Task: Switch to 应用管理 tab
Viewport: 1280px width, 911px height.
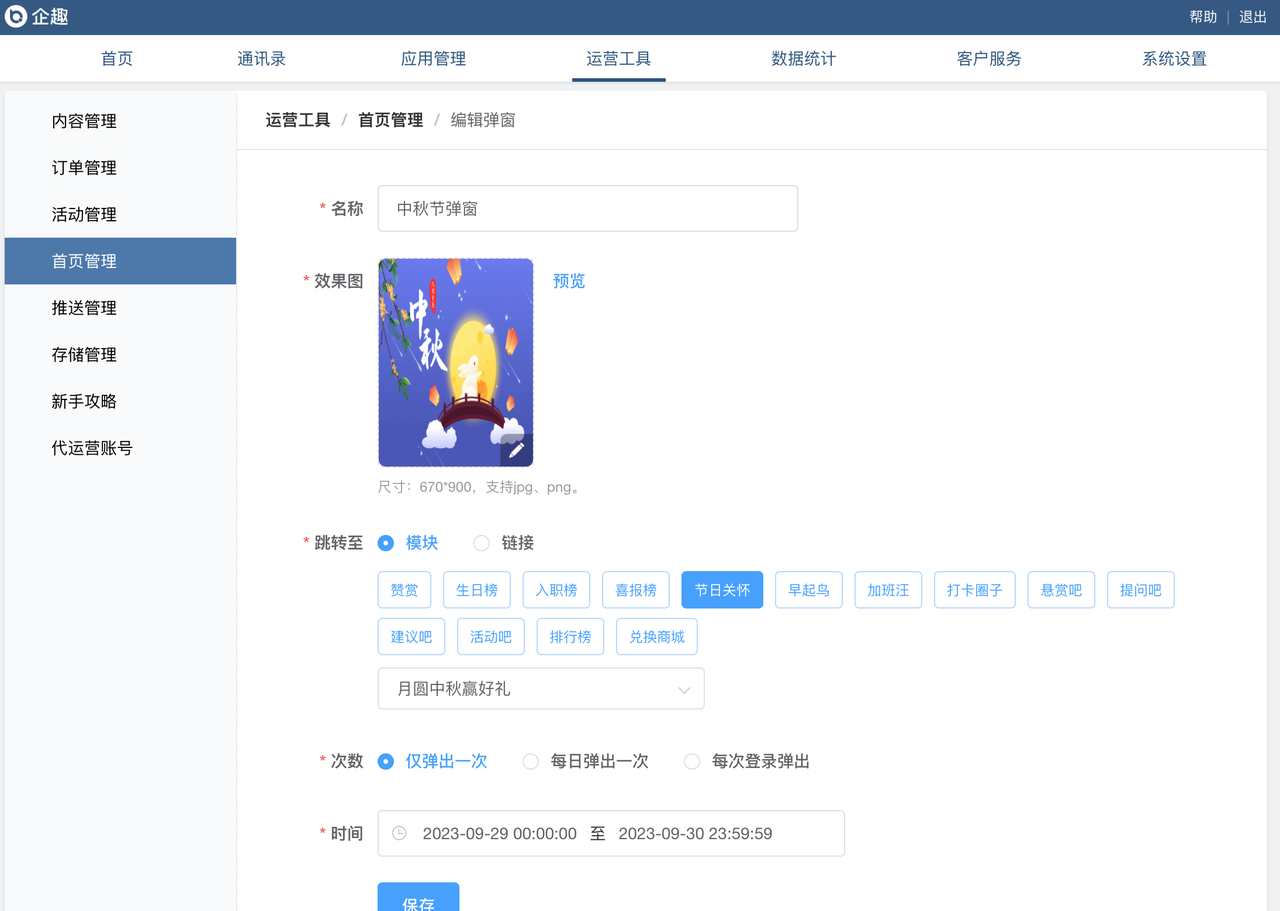Action: (433, 59)
